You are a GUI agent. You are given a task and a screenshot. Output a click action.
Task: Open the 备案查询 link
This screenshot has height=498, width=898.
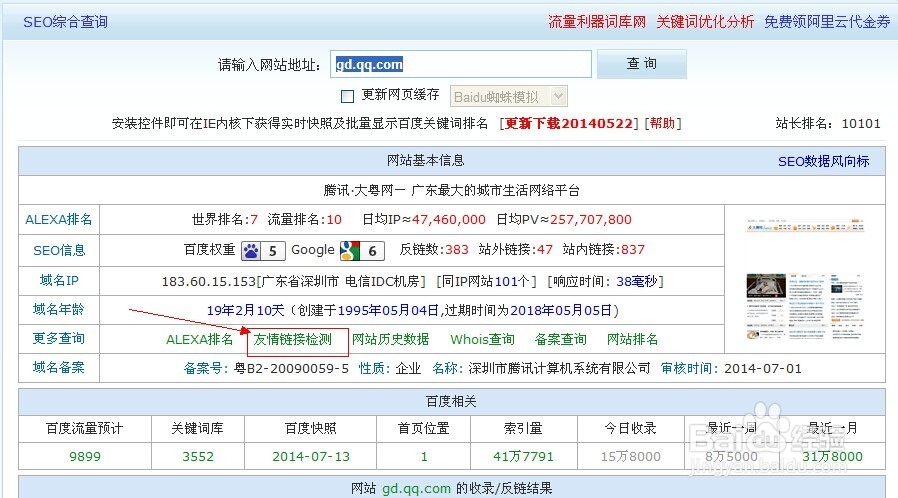[560, 339]
